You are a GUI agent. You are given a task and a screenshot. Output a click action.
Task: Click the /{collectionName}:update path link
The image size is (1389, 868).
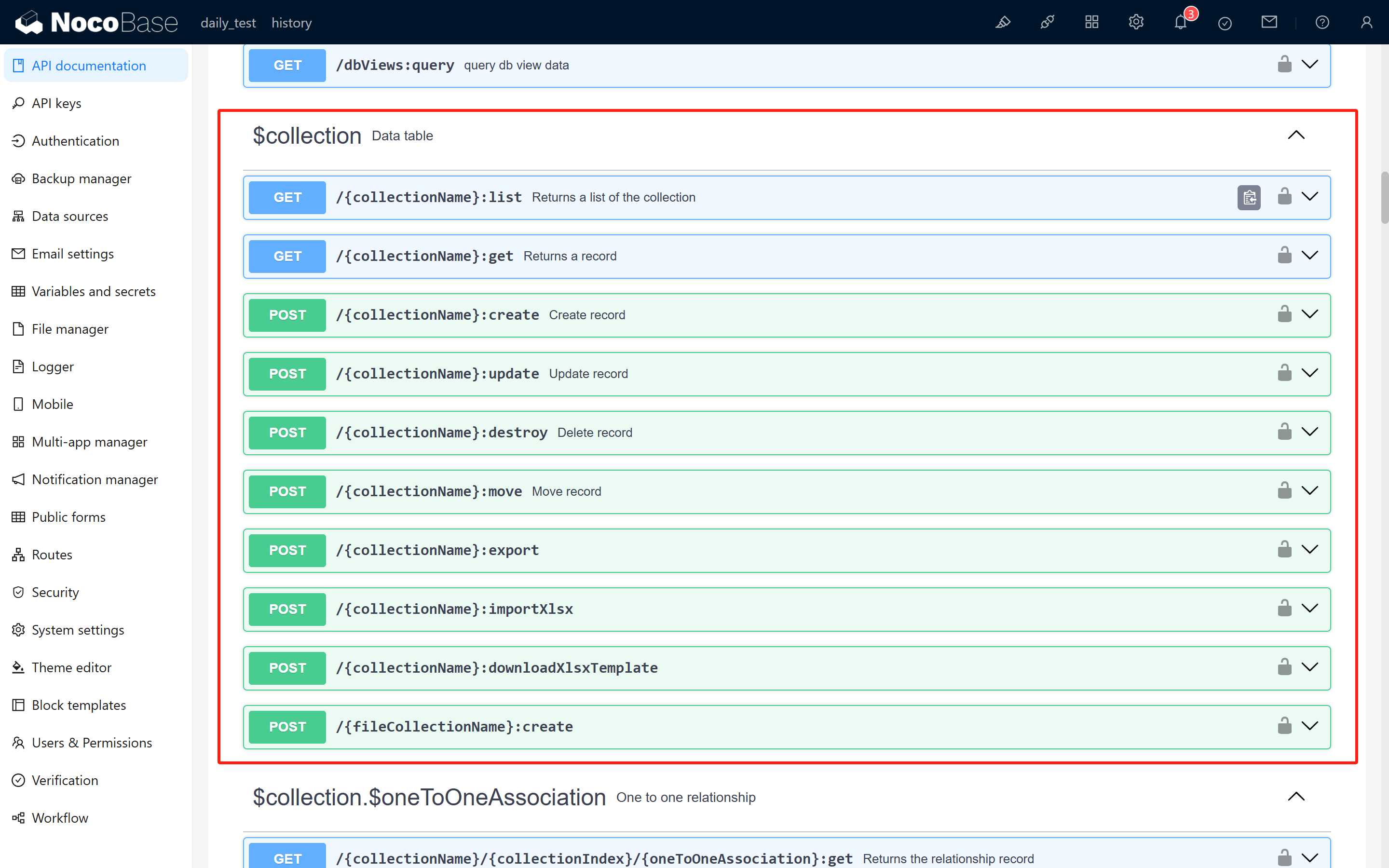(x=437, y=374)
